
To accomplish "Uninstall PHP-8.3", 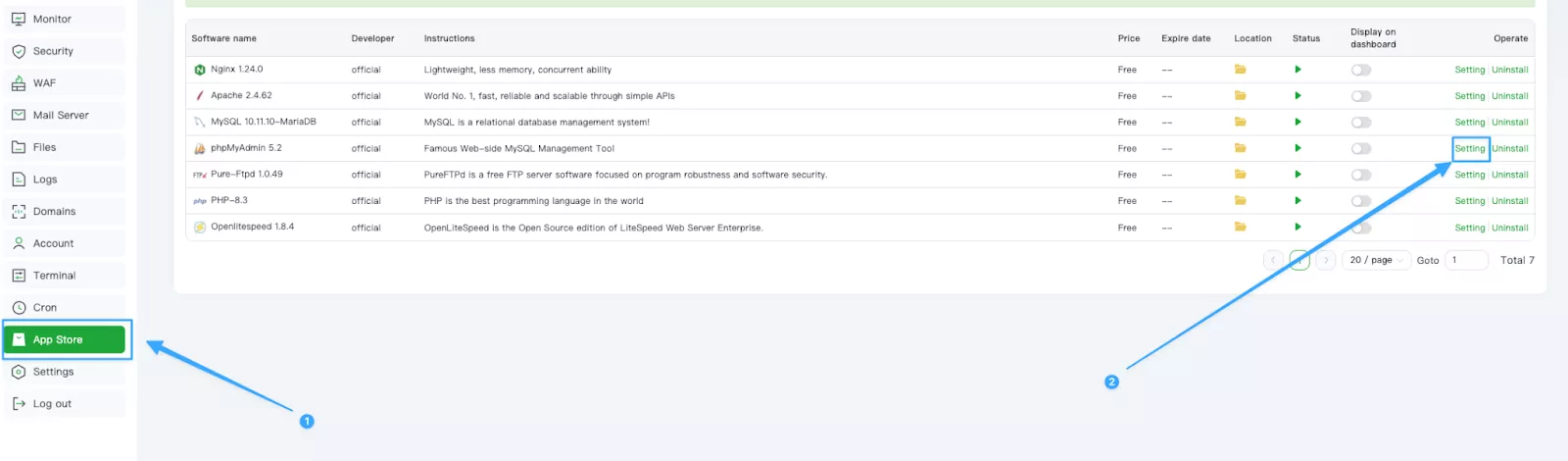I will pyautogui.click(x=1510, y=201).
